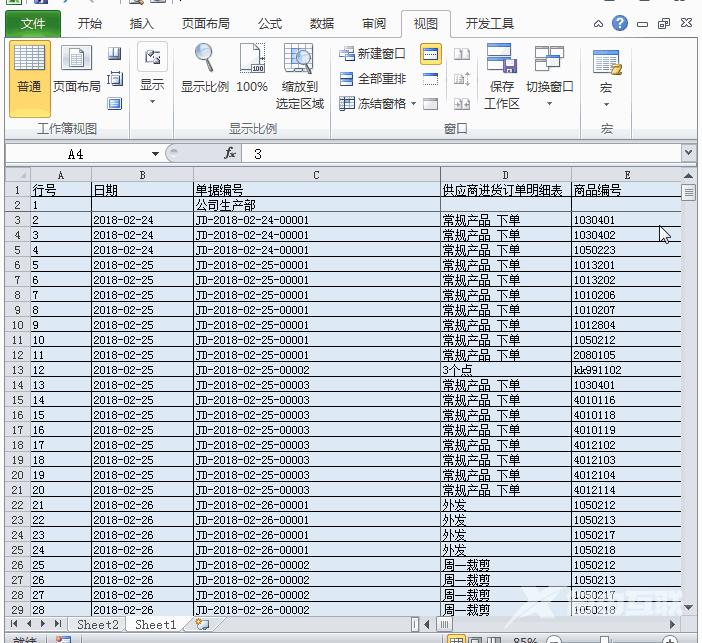Click 缩放到选定区域 zoom to selection
This screenshot has height=643, width=702.
click(299, 75)
